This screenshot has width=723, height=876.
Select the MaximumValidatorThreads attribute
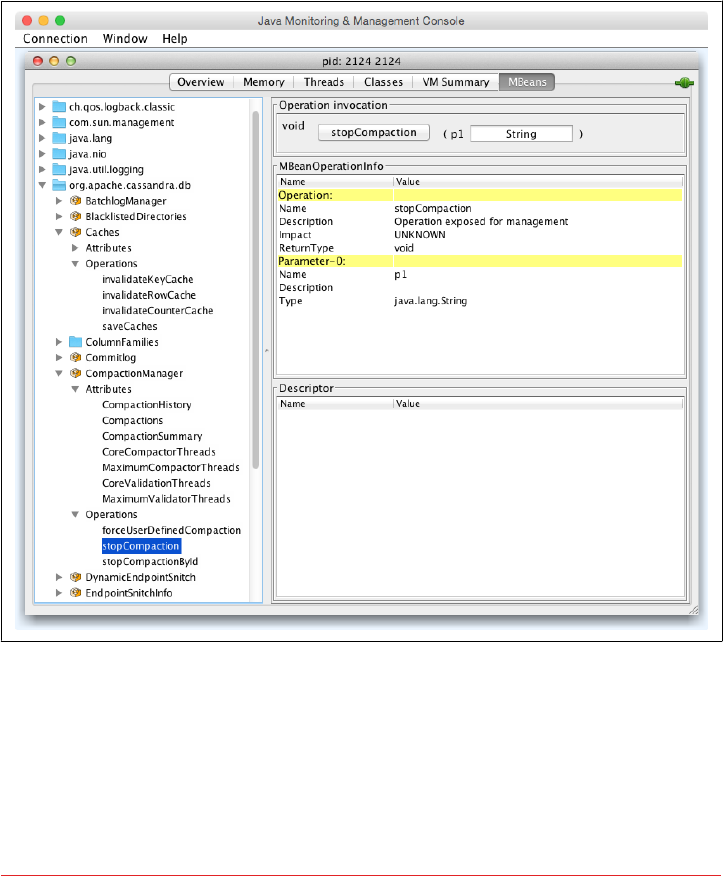[166, 499]
